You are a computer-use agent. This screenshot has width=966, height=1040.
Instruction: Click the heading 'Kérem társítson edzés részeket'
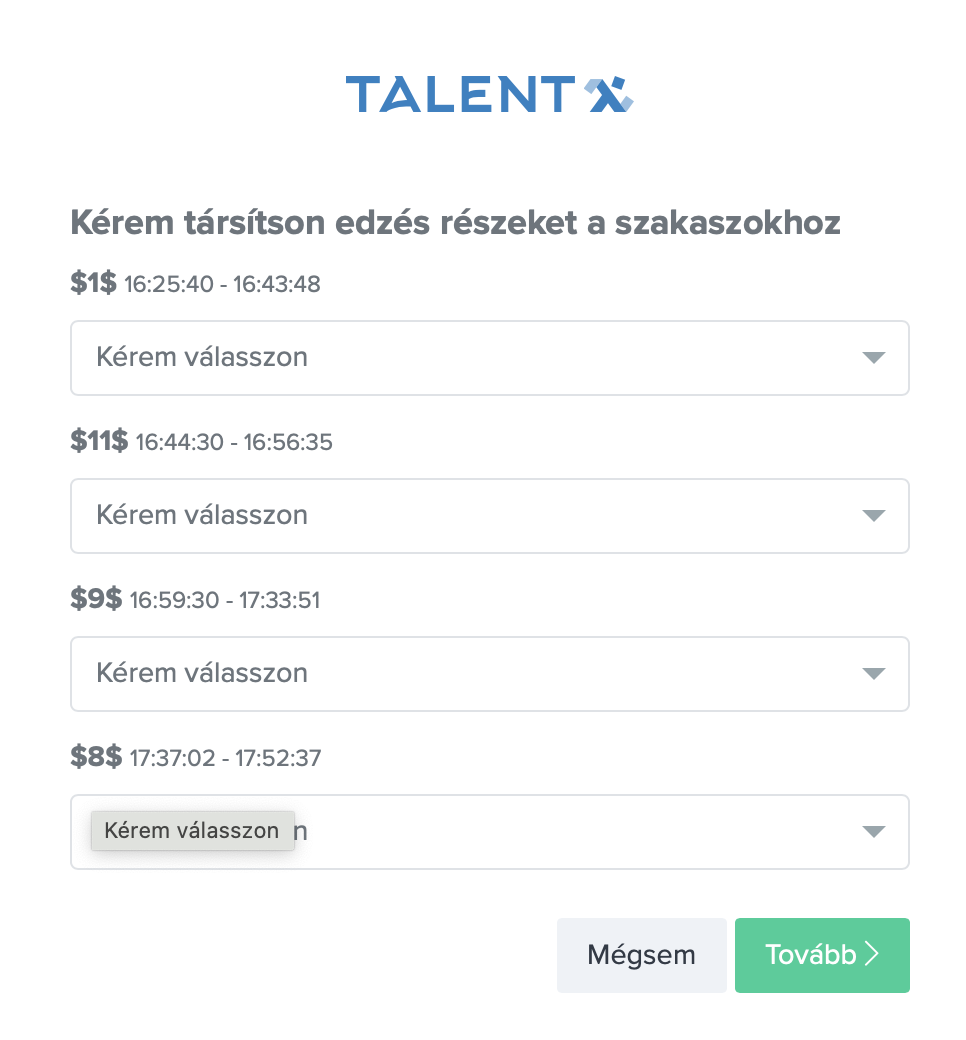pyautogui.click(x=455, y=223)
